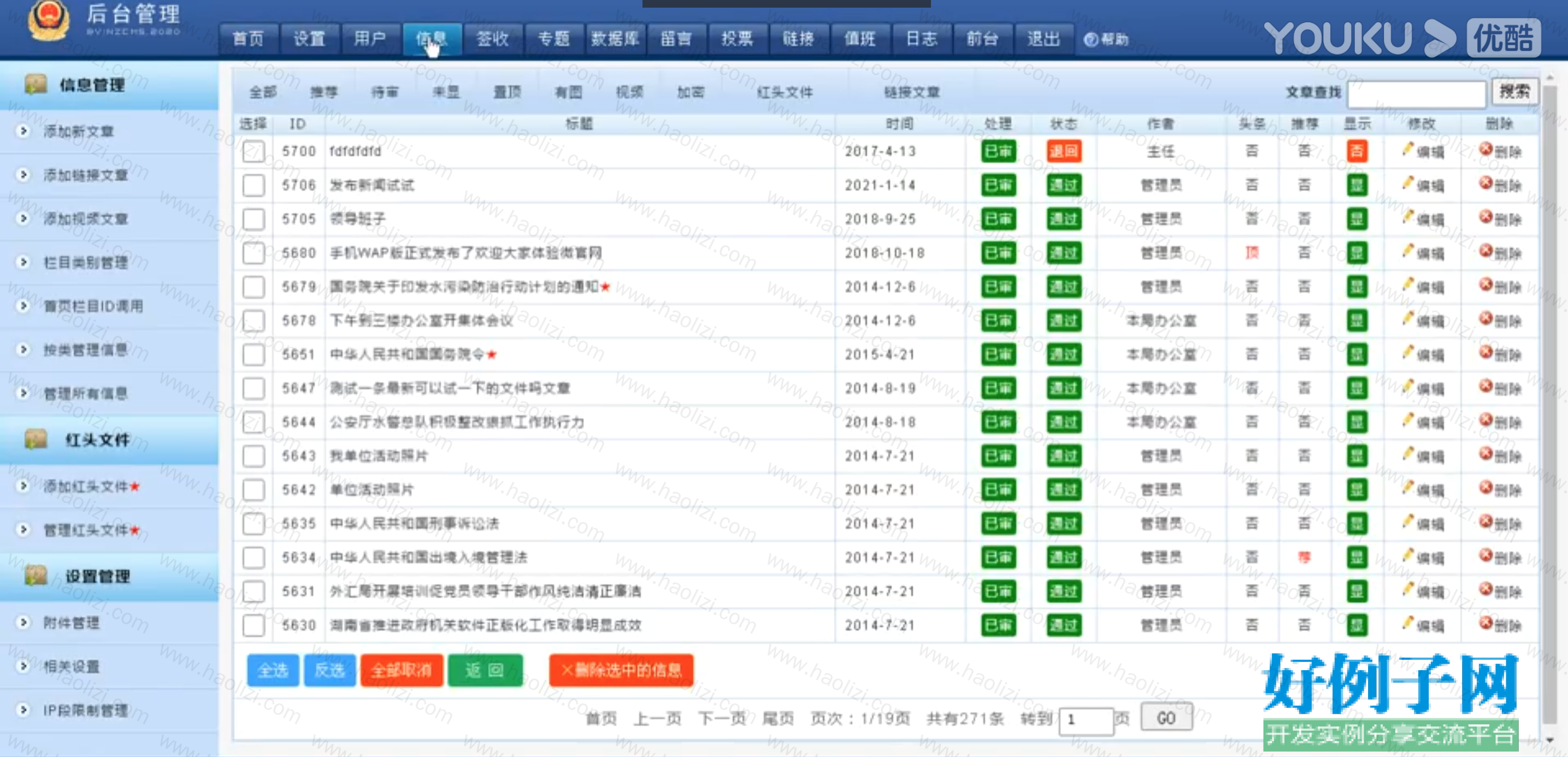Open the 设置 top navigation tab

pos(309,39)
